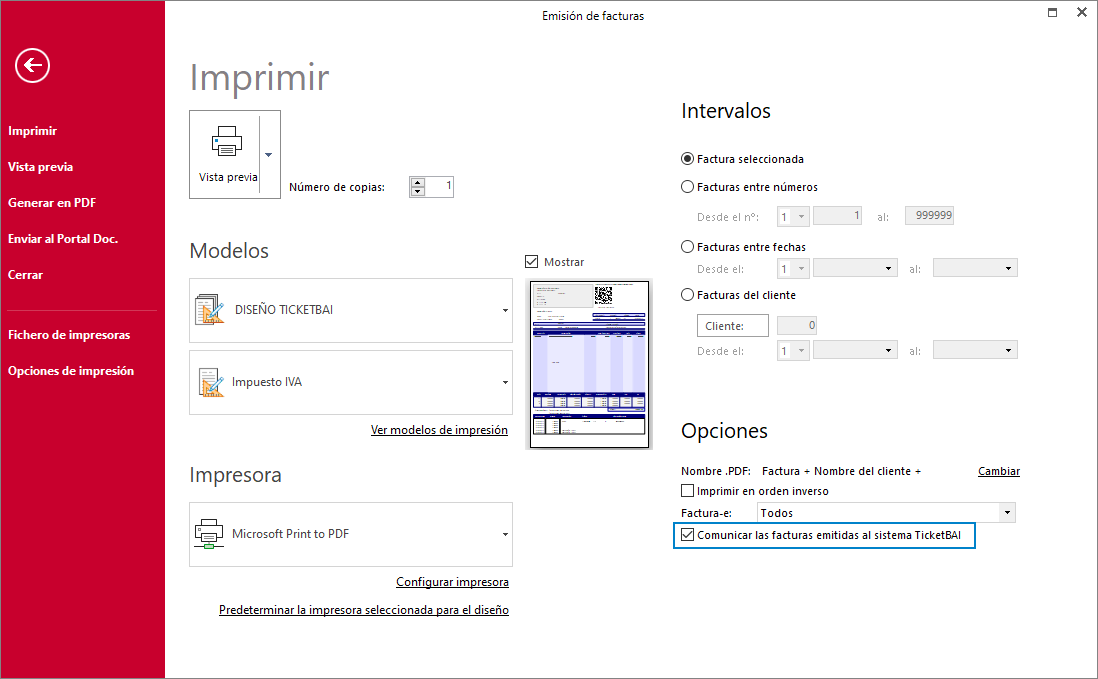Viewport: 1098px width, 679px height.
Task: Open series dropdown under Facturas entre fechas
Action: [x=801, y=268]
